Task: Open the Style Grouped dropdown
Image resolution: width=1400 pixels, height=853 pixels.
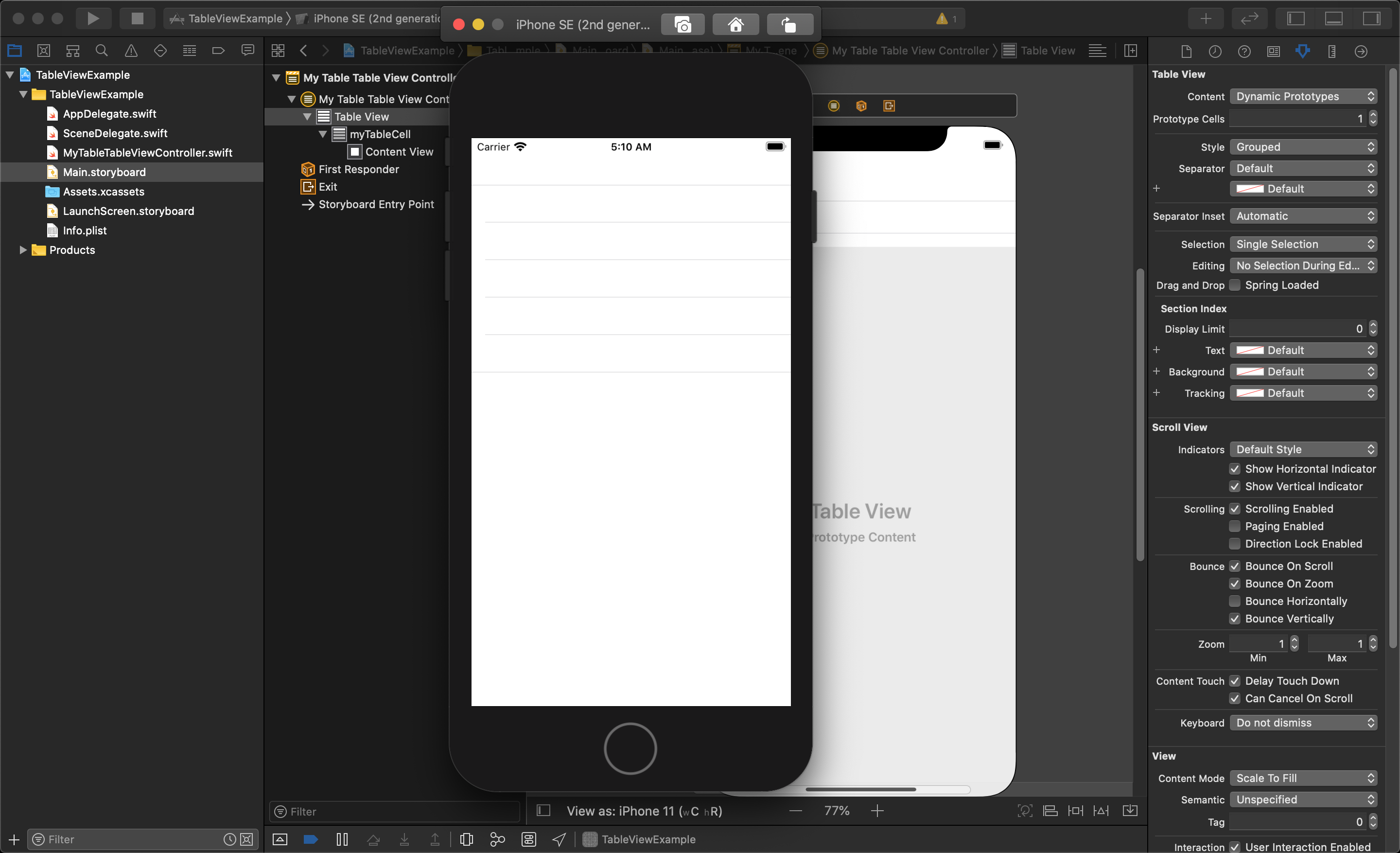Action: [1303, 146]
